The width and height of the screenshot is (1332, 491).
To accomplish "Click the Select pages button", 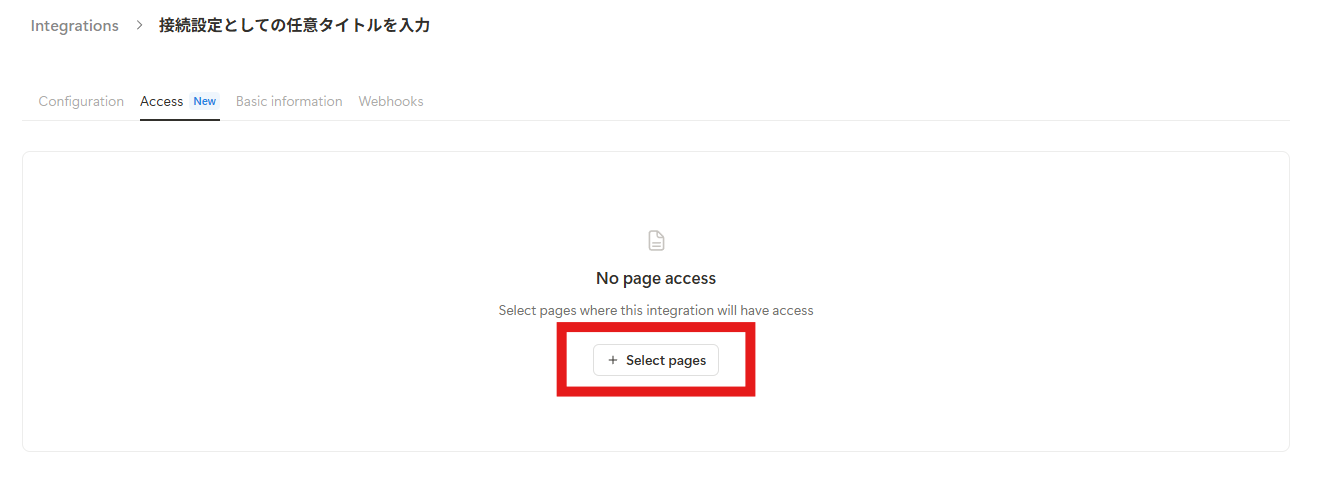I will tap(656, 360).
